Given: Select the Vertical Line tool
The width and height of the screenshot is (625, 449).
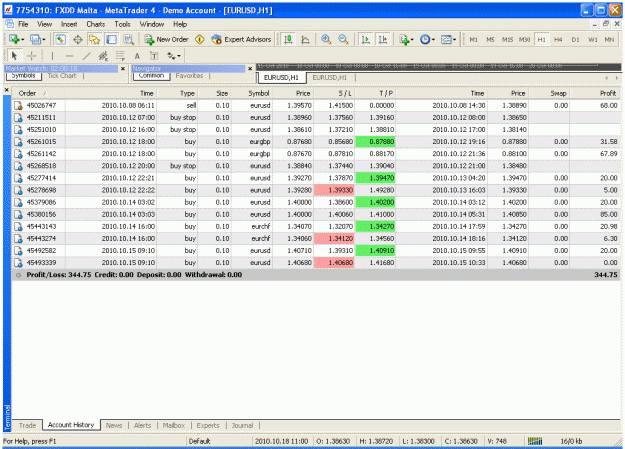Looking at the screenshot, I should pyautogui.click(x=52, y=56).
